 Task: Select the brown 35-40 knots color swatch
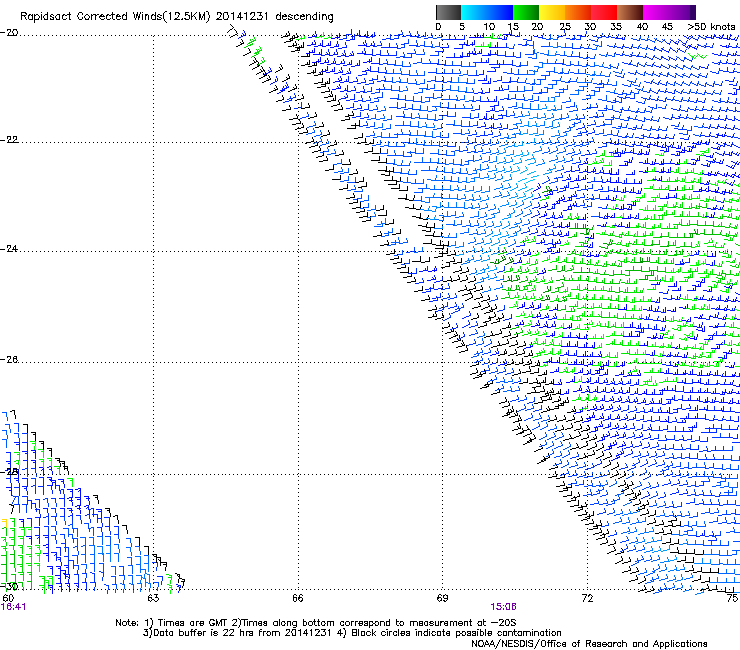[630, 12]
